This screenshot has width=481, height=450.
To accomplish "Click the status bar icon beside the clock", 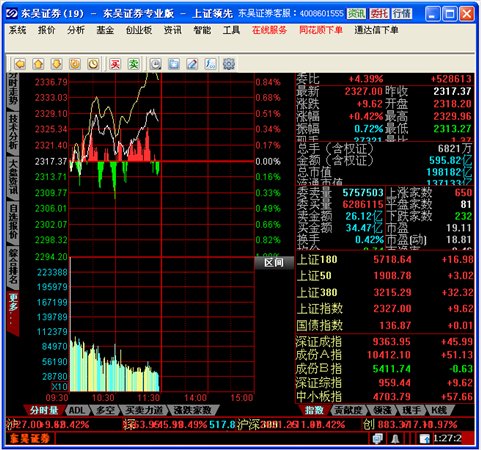I will click(x=424, y=439).
